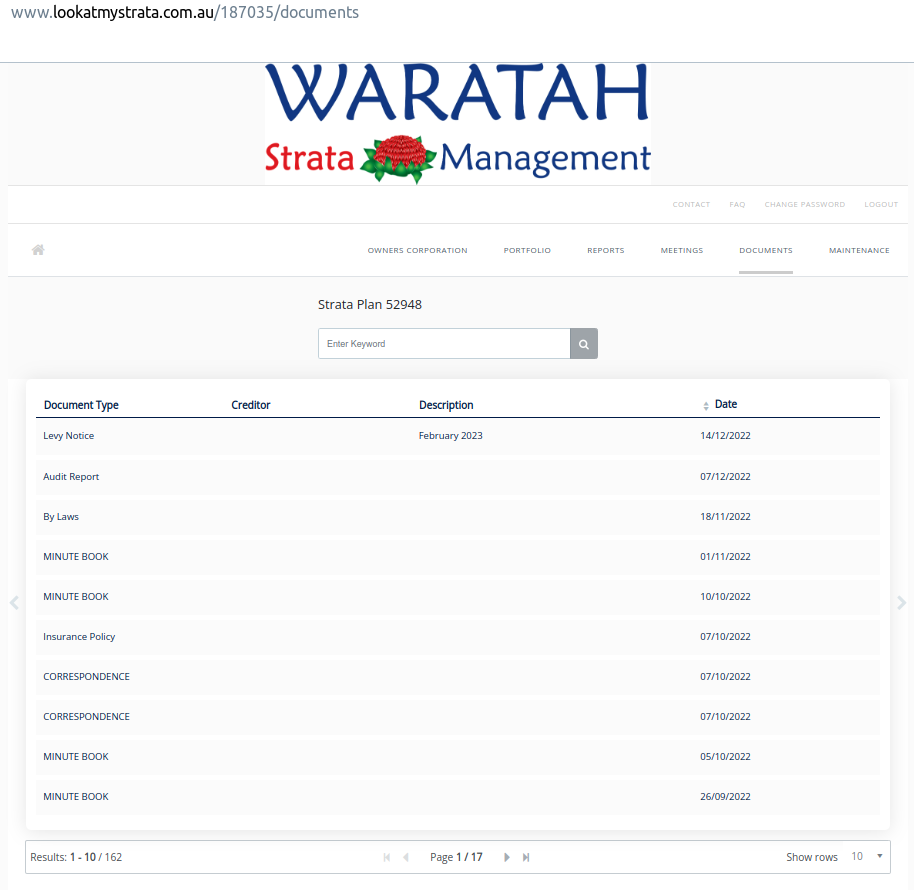The image size is (914, 890).
Task: Open the FAQ link
Action: point(737,205)
